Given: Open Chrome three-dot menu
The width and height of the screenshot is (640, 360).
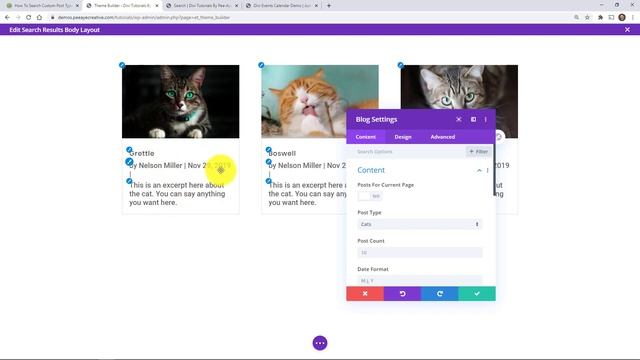Looking at the screenshot, I should click(633, 18).
